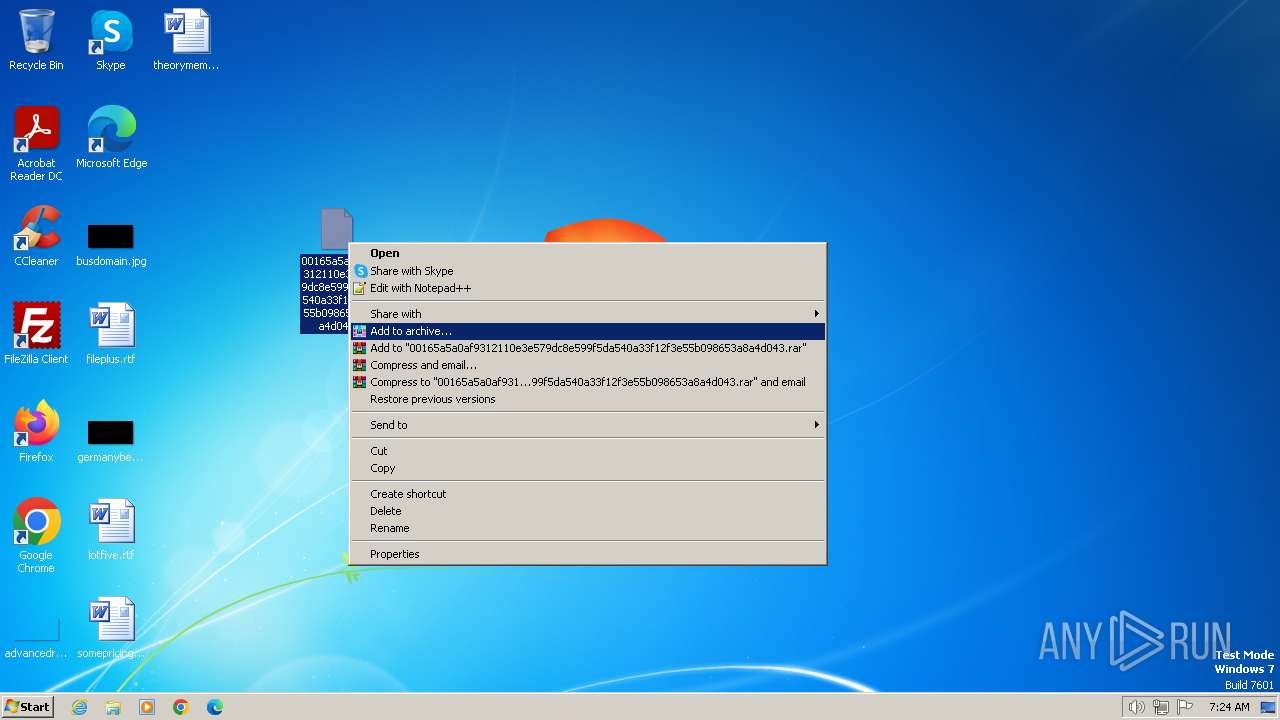Viewport: 1280px width, 720px height.
Task: Choose Create shortcut
Action: [x=588, y=494]
